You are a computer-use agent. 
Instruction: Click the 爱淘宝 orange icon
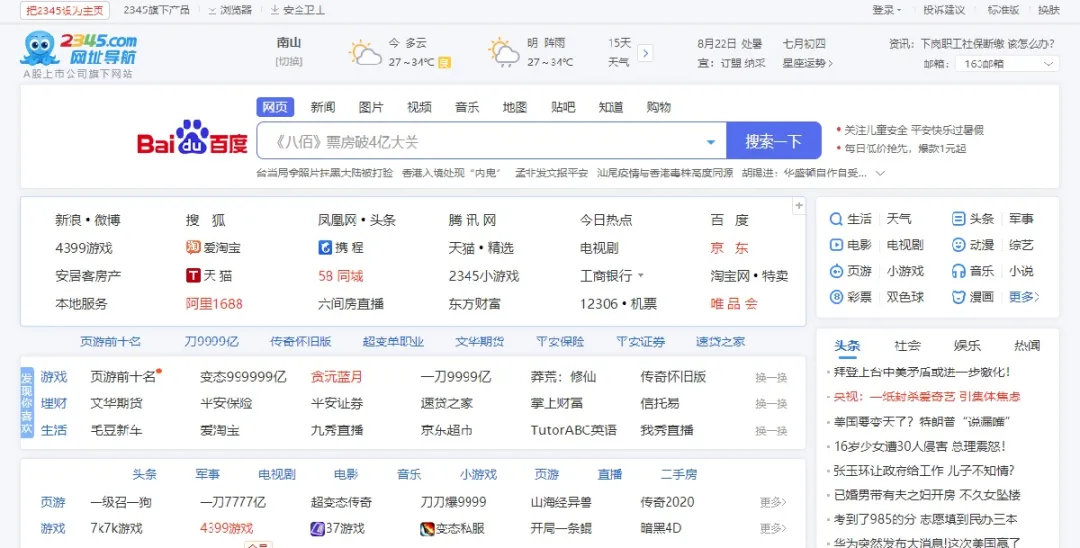tap(193, 247)
